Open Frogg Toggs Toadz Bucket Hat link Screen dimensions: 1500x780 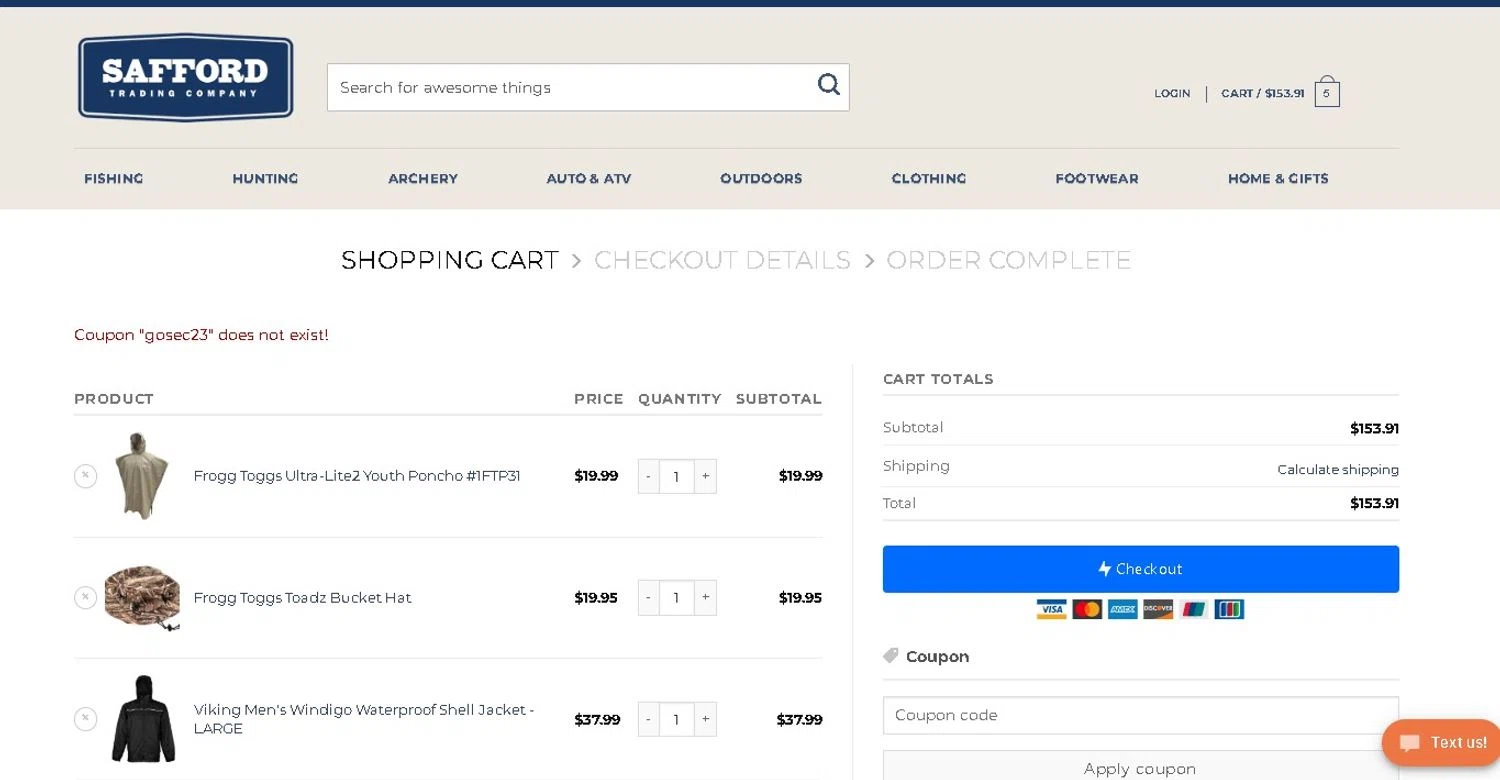[302, 598]
